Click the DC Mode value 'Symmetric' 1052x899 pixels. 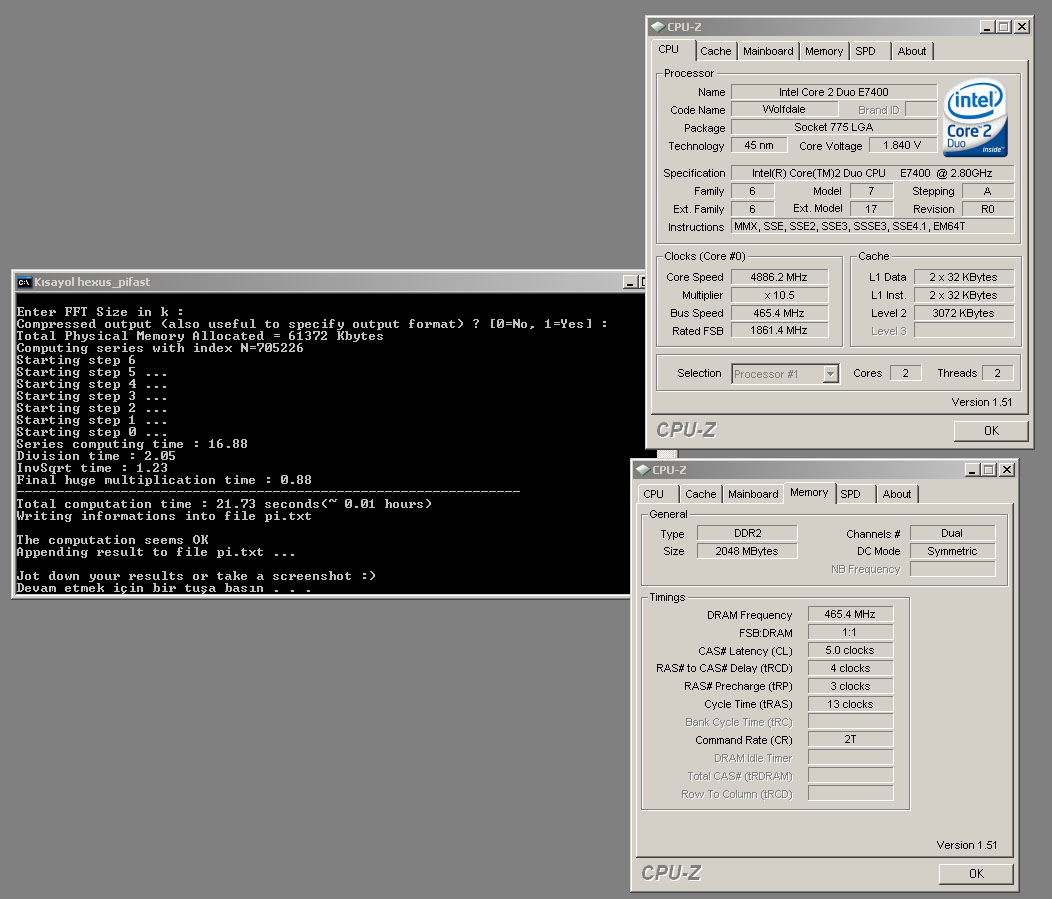(952, 551)
